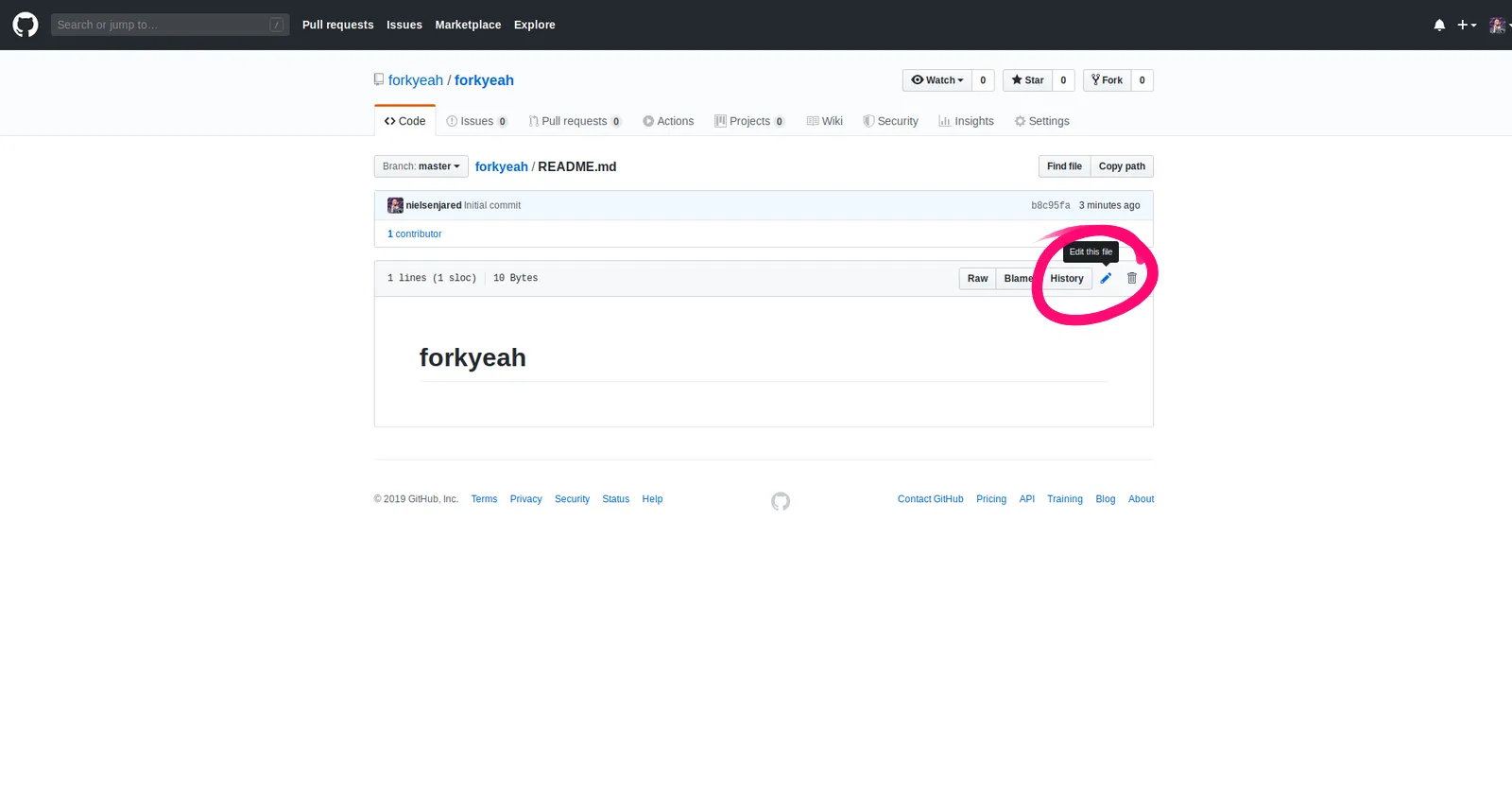The width and height of the screenshot is (1512, 796).
Task: Click nielsenjared's avatar in commit row
Action: tap(395, 205)
